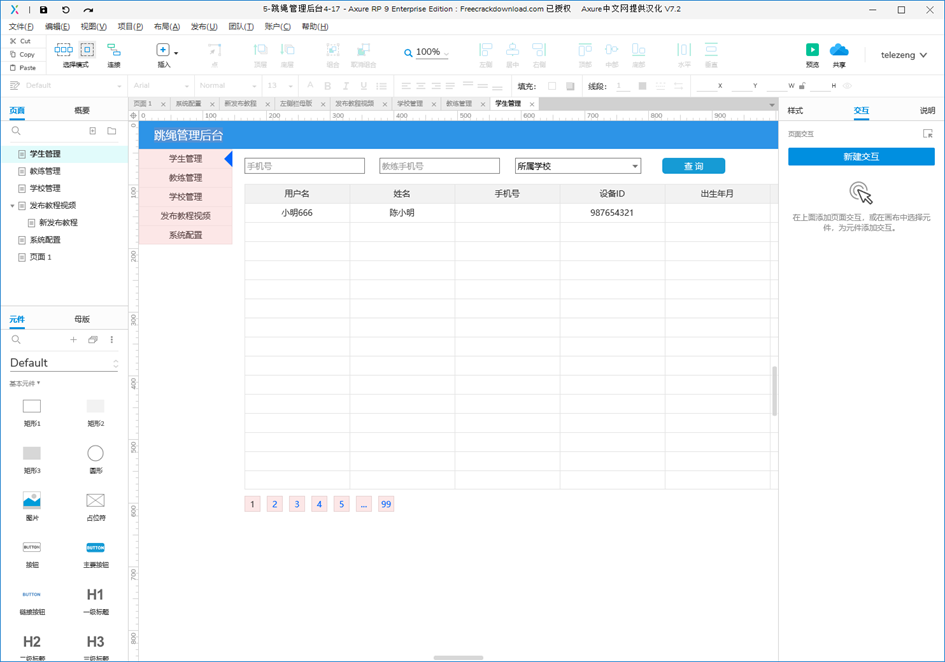Open the 发布(U) menu
Image resolution: width=945 pixels, height=662 pixels.
point(204,27)
